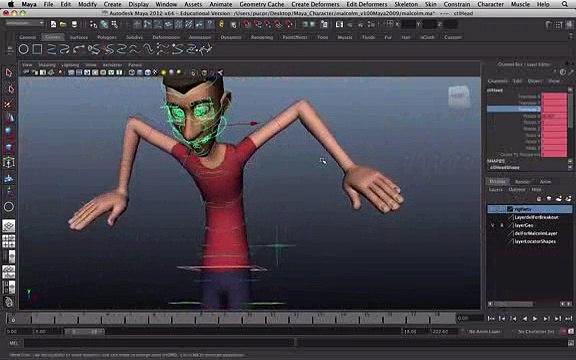576x360 pixels.
Task: Switch to four view layout
Action: 8,241
